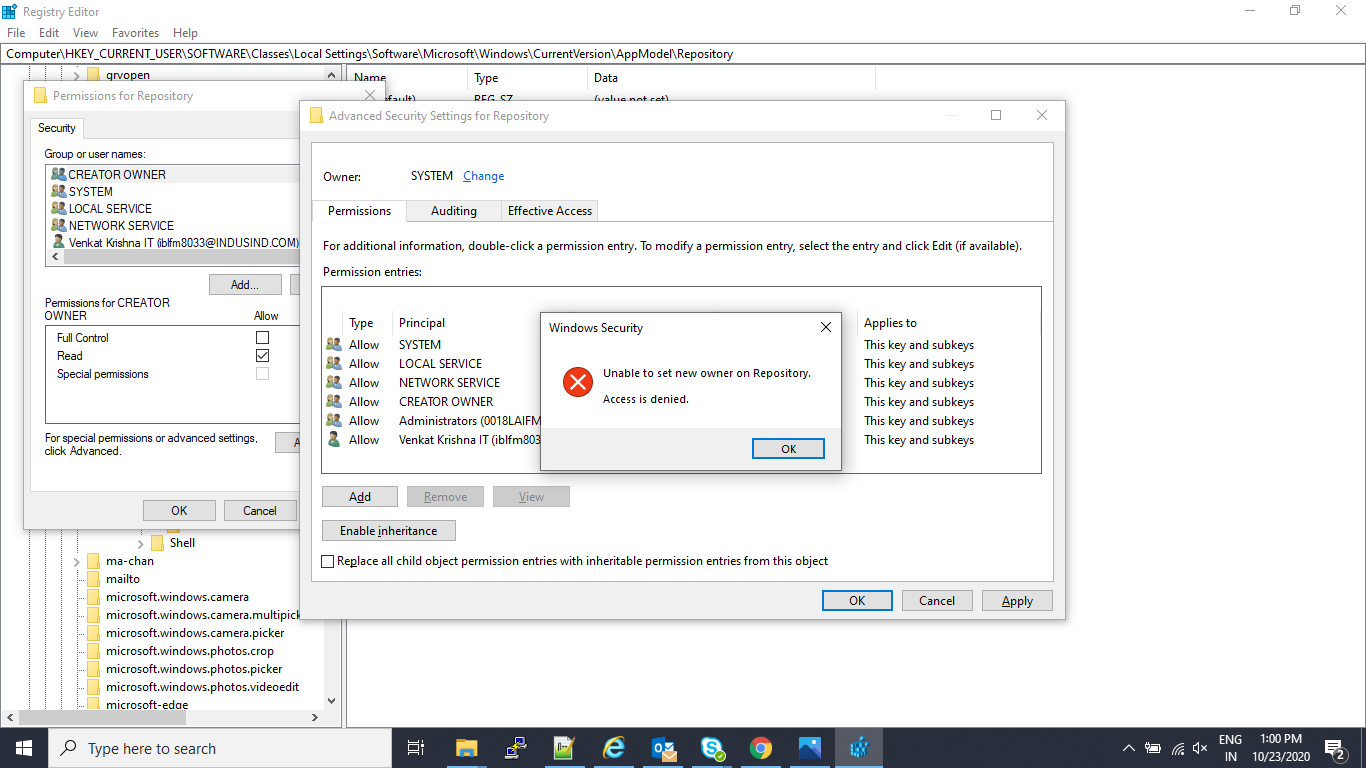
Task: Tick the Full Control Allow checkbox
Action: tap(262, 338)
